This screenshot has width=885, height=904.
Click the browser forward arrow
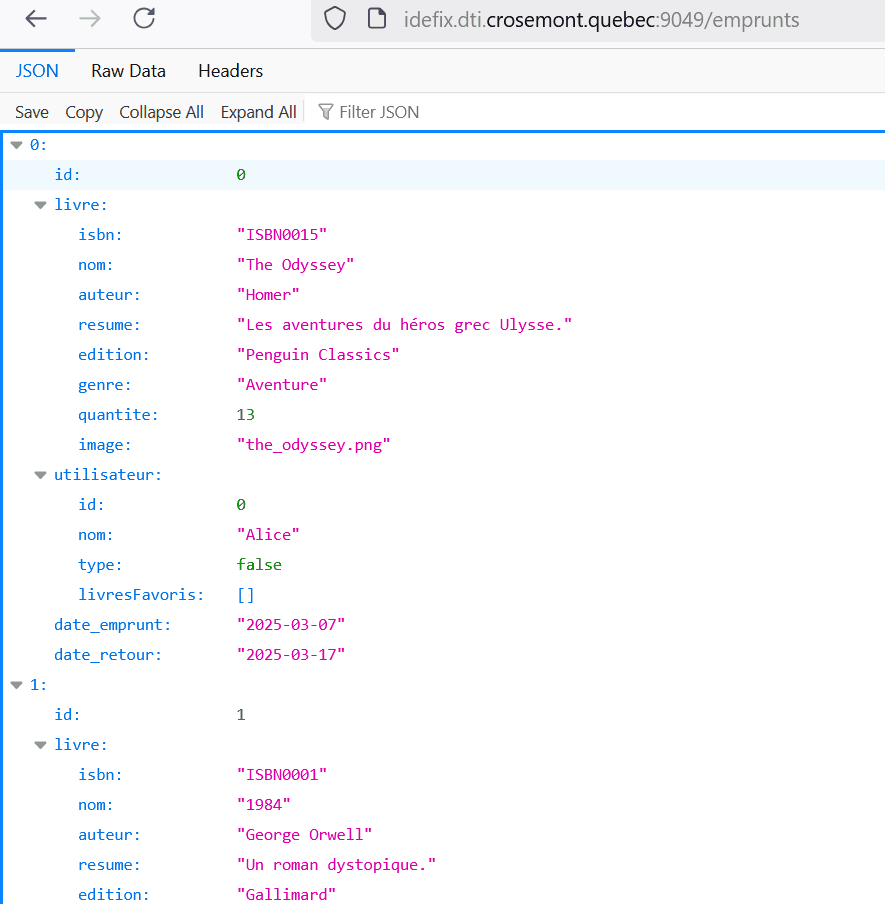coord(89,19)
